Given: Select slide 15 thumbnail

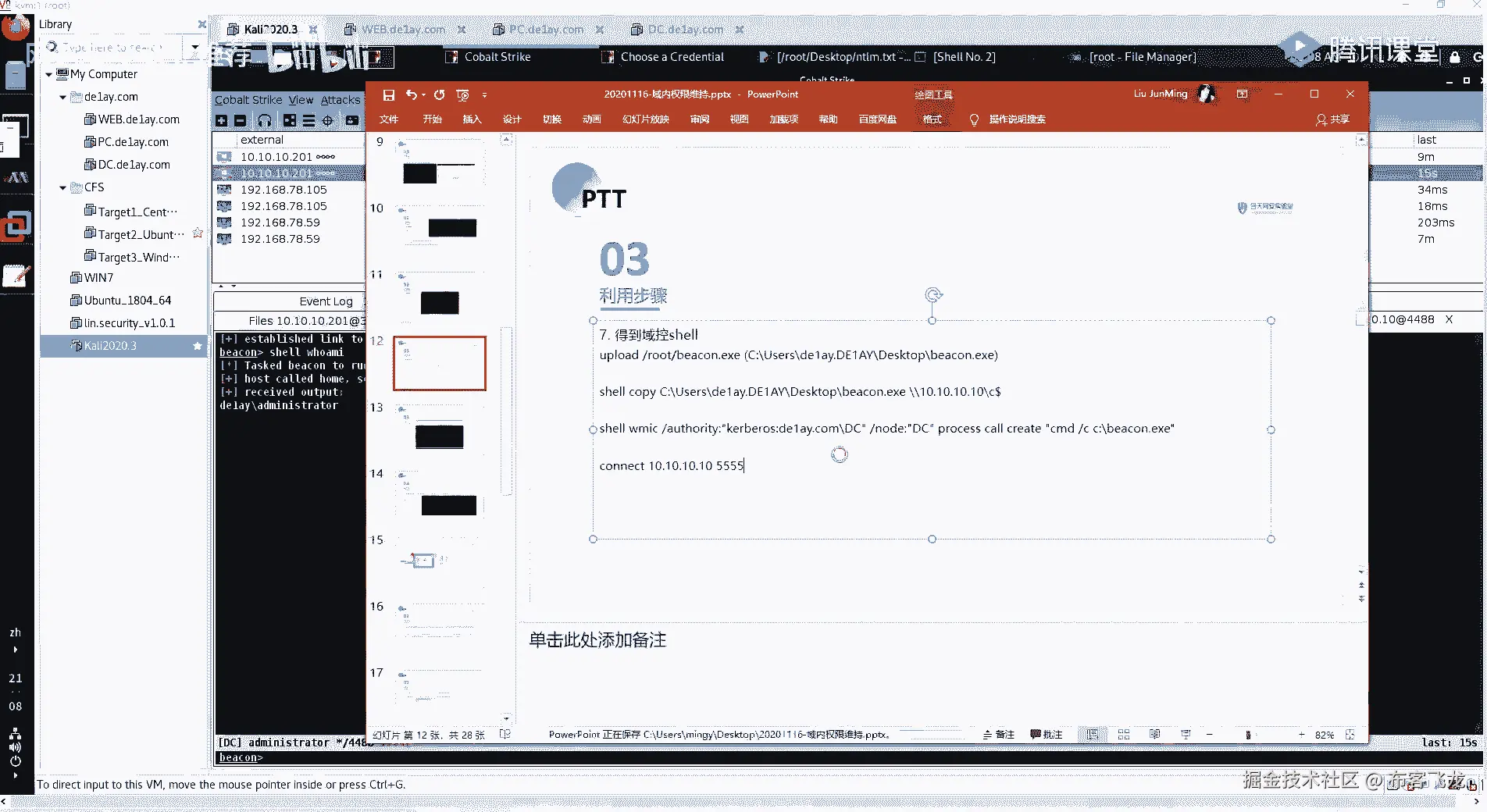Looking at the screenshot, I should pos(439,563).
